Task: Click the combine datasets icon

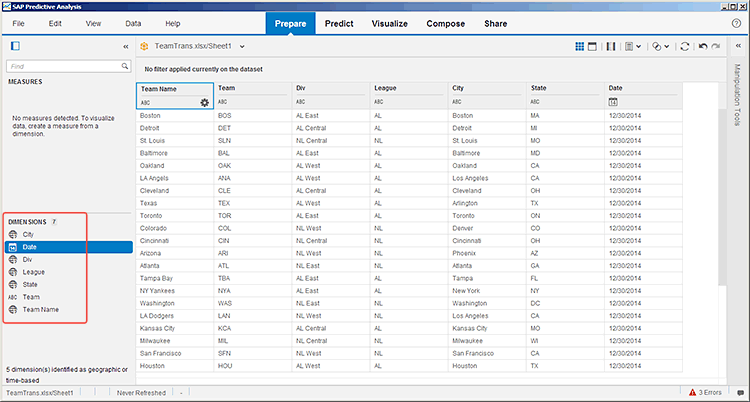Action: coord(657,46)
